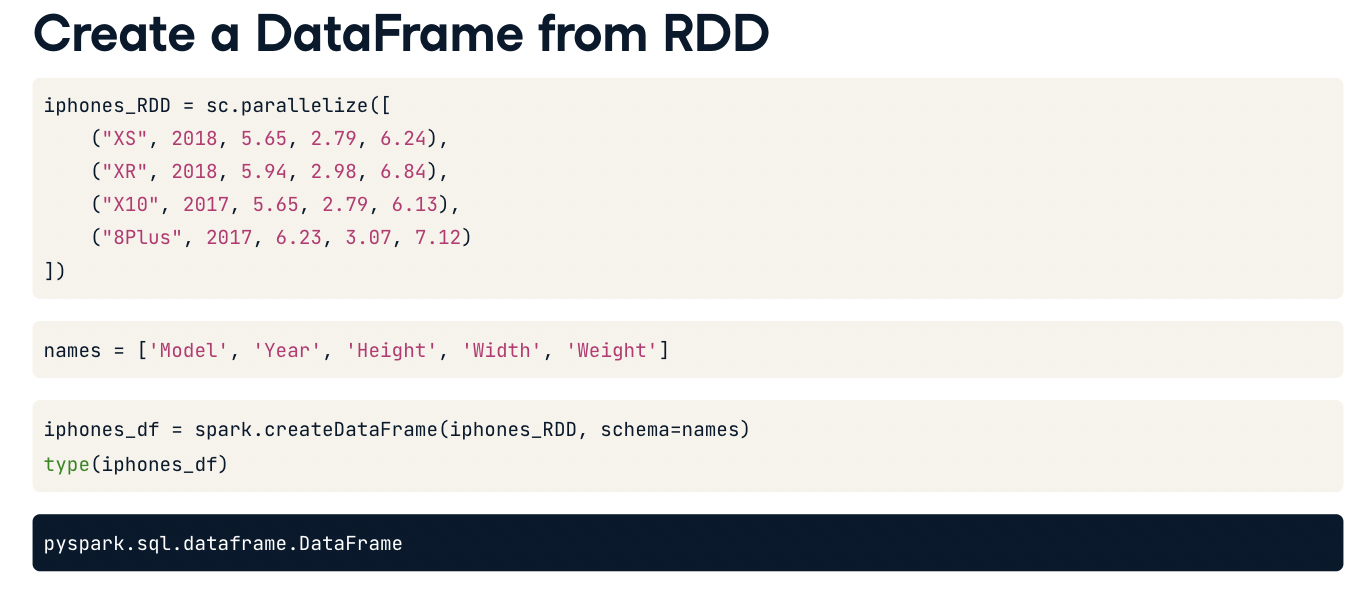Click the green 'type' keyword
The width and height of the screenshot is (1370, 594).
coord(67,464)
